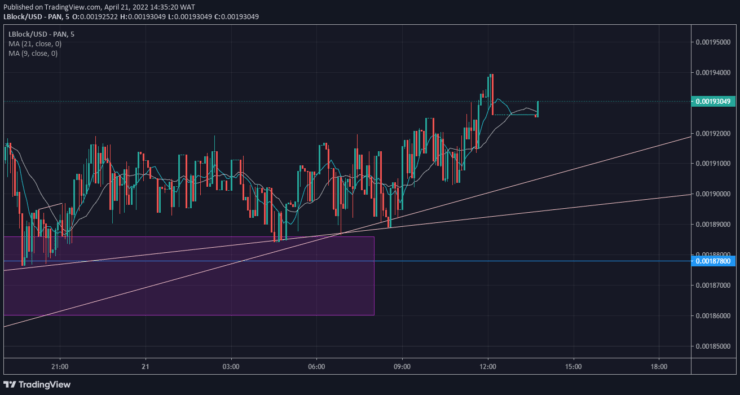Click the OHLC values in the header line
Screen dimensions: 740x395
pos(165,17)
